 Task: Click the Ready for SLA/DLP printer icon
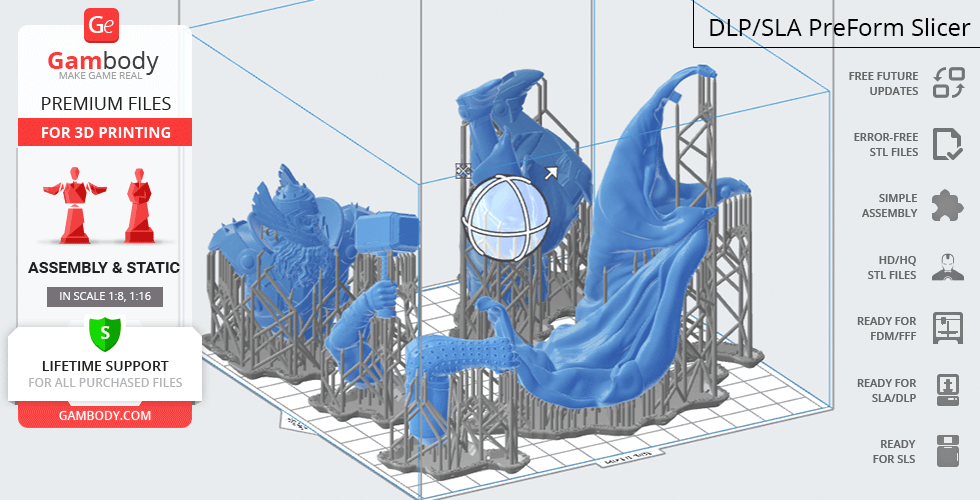coord(947,389)
